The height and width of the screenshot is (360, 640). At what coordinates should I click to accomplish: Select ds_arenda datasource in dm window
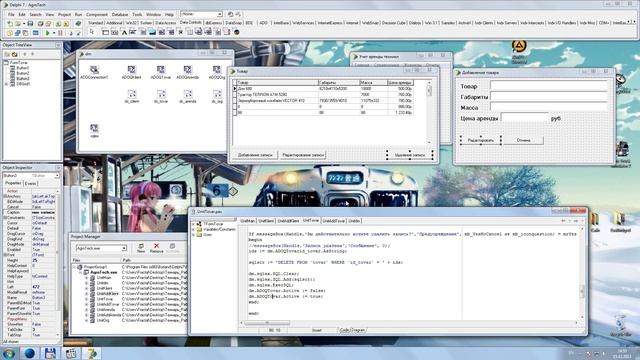pos(188,96)
